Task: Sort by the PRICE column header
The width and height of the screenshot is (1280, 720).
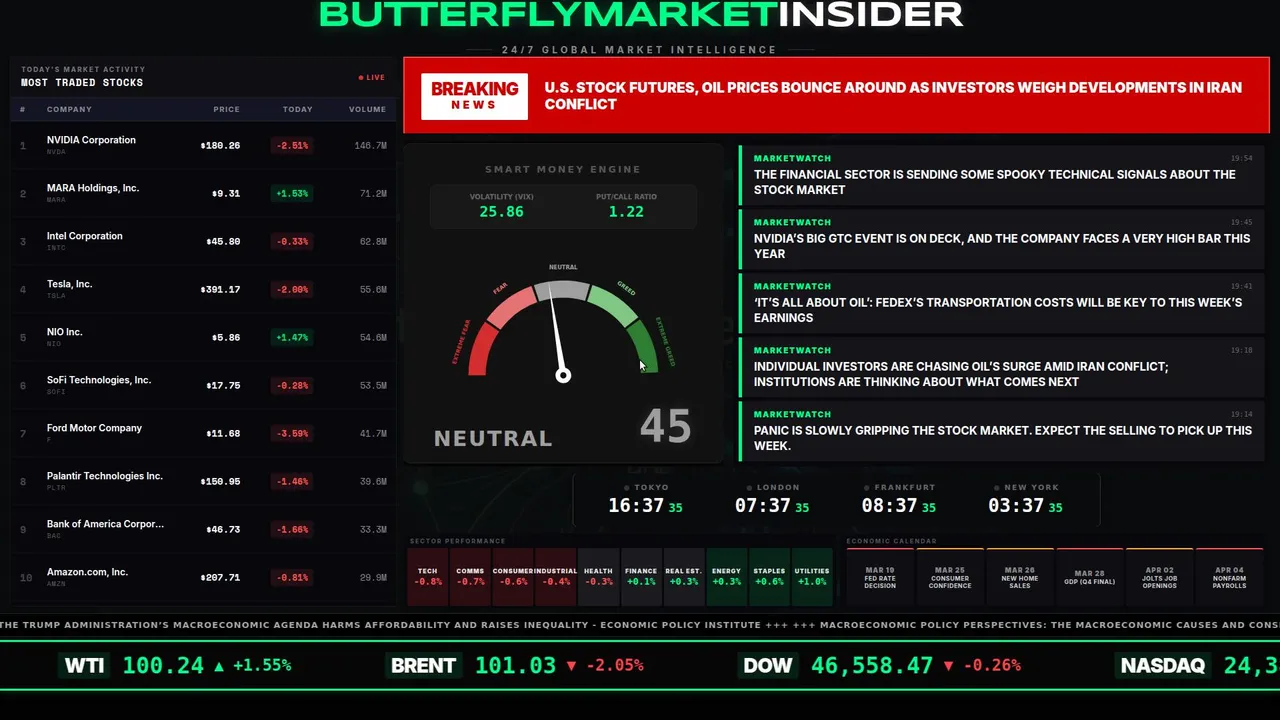Action: 226,109
